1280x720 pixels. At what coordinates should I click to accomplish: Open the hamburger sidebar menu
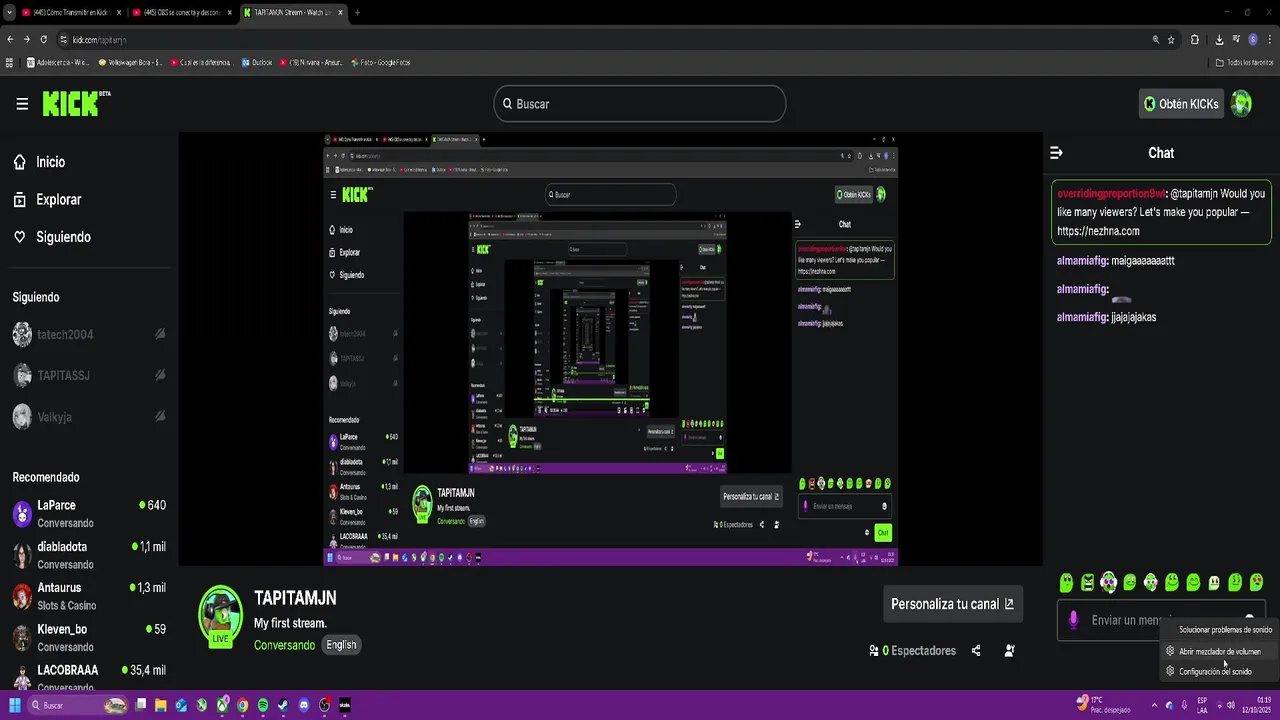(x=22, y=104)
